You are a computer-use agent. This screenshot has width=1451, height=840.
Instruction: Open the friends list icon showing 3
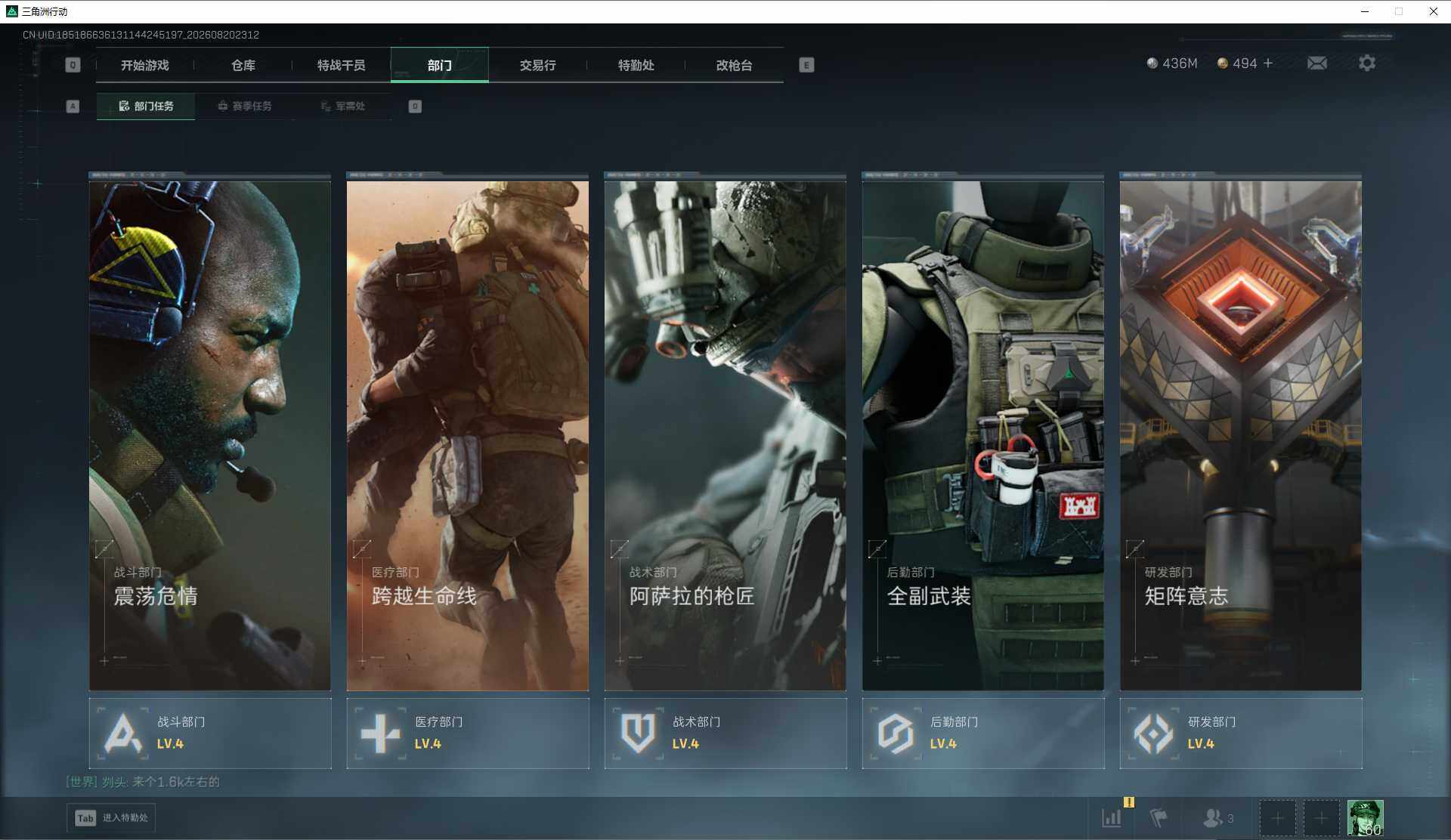tap(1217, 817)
